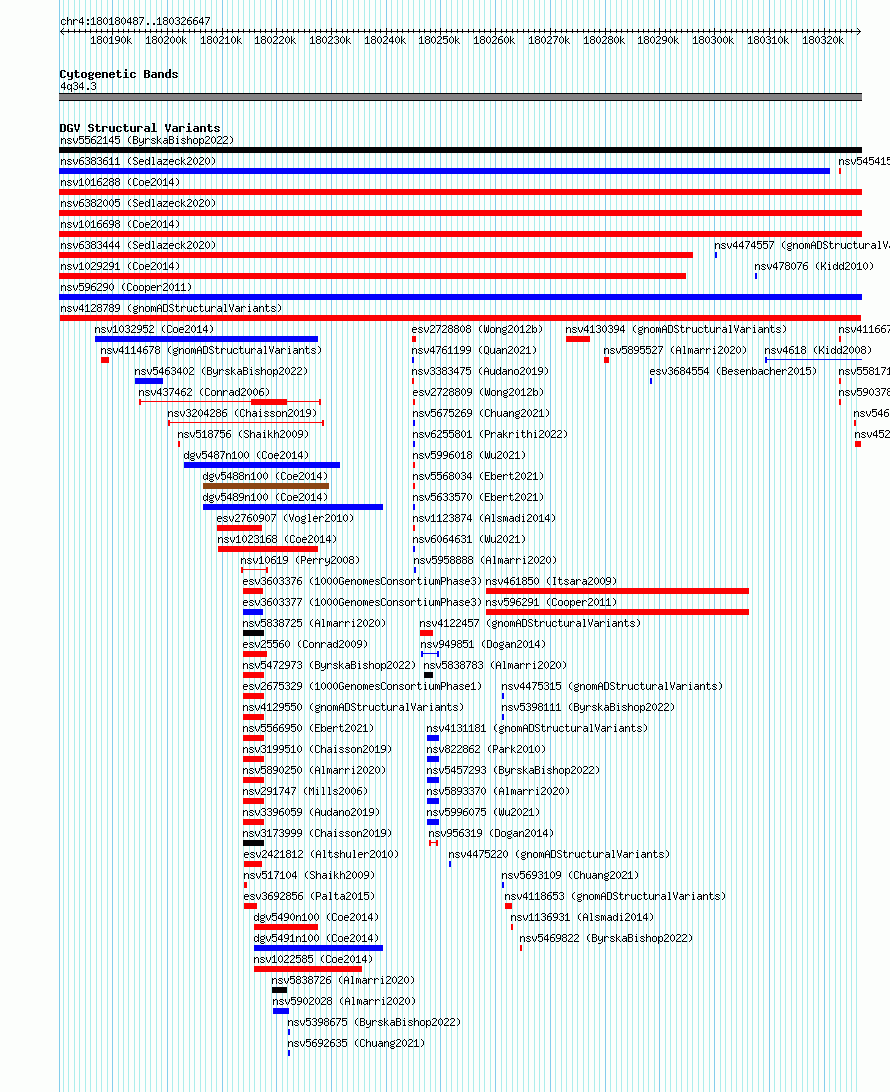Click nsv6255801 (Prakrithi2022) label
This screenshot has width=890, height=1092.
490,433
